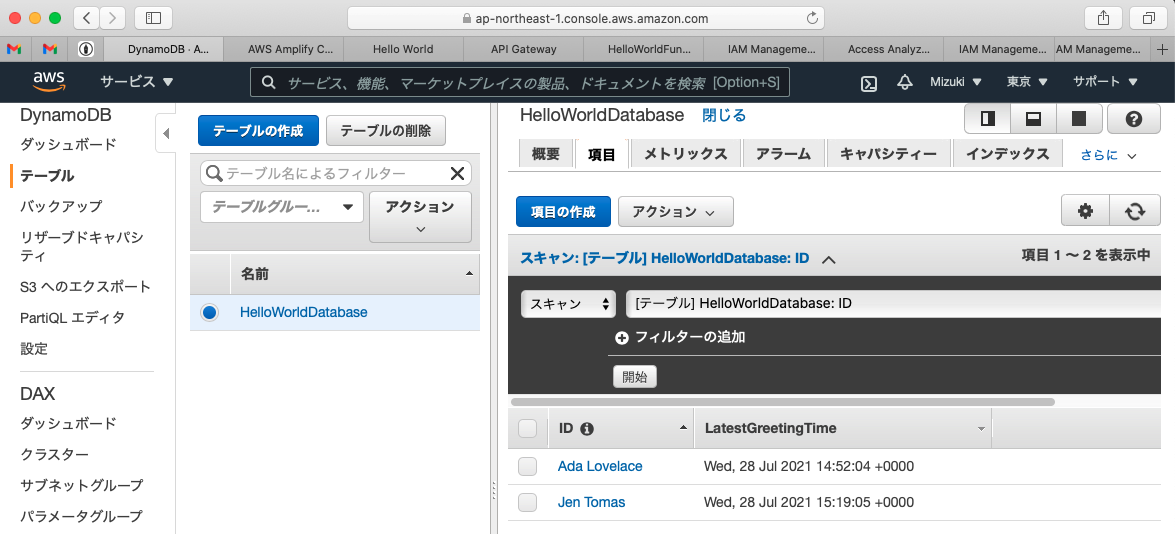Open the first pinned Gmail tab
Screen dimensions: 1175x534
pyautogui.click(x=13, y=49)
